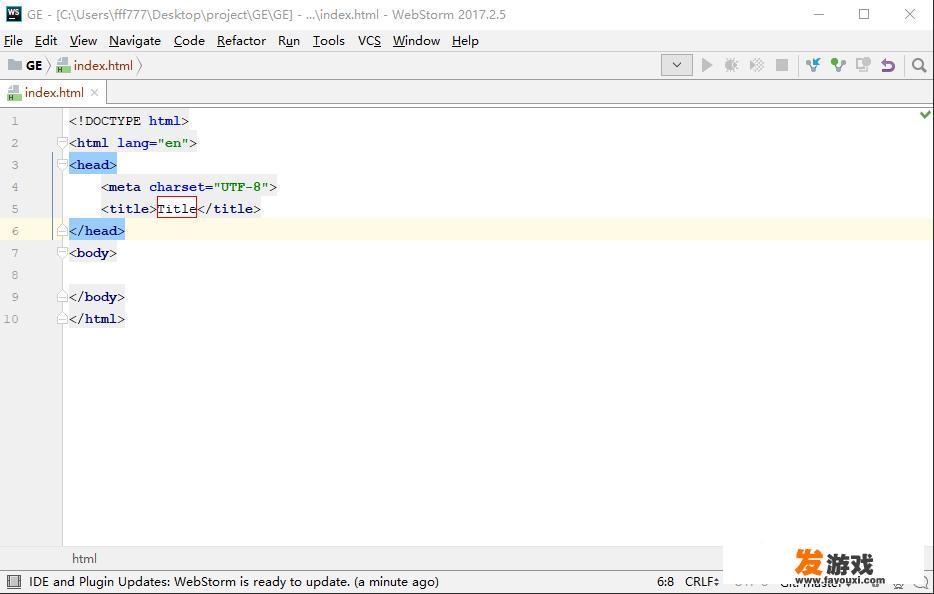Open the File menu

point(13,41)
